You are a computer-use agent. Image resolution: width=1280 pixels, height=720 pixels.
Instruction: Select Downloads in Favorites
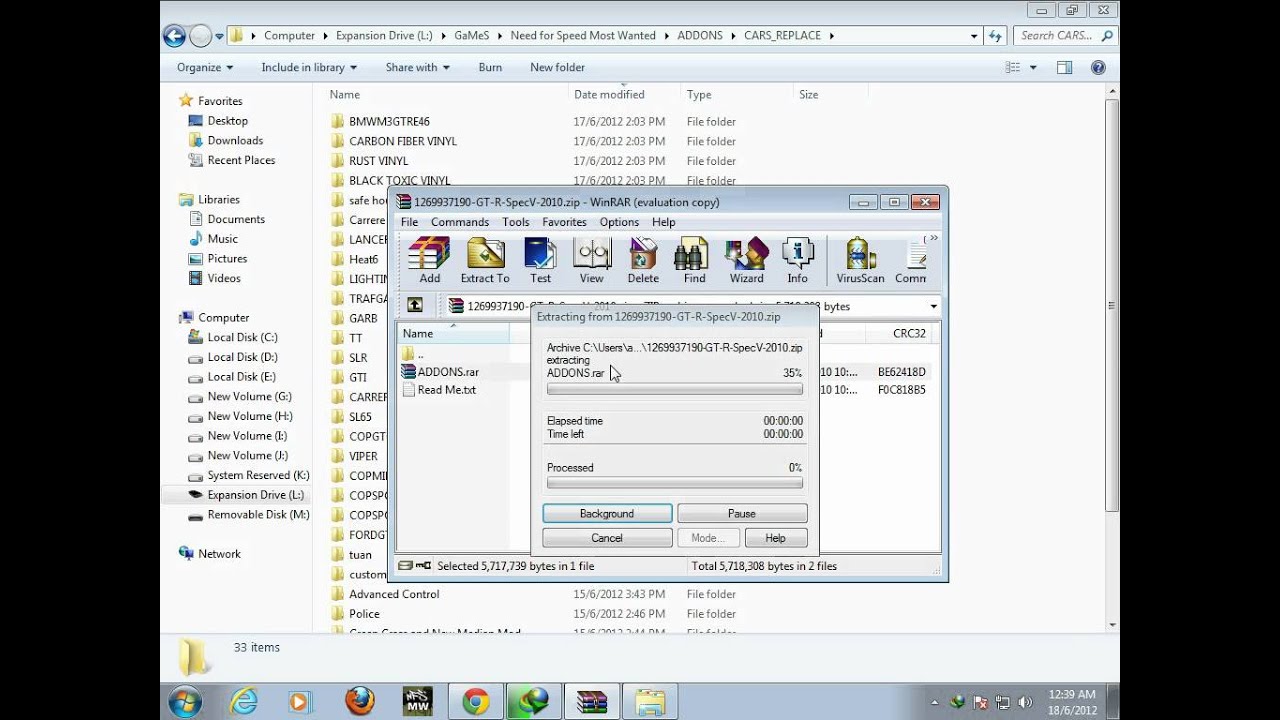(x=235, y=141)
